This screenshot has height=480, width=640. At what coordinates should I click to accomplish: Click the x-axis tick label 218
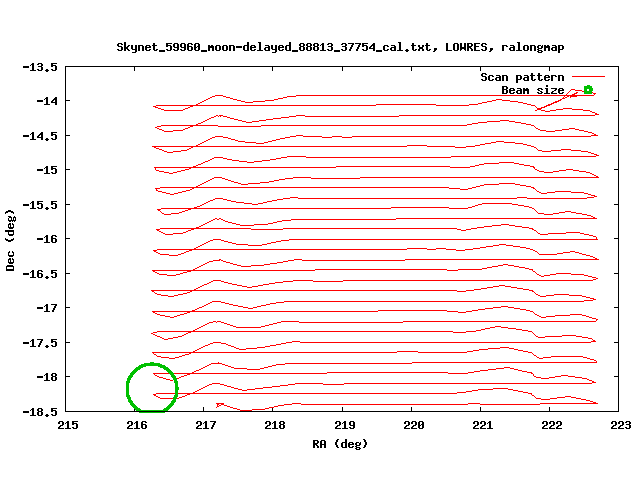(x=275, y=425)
